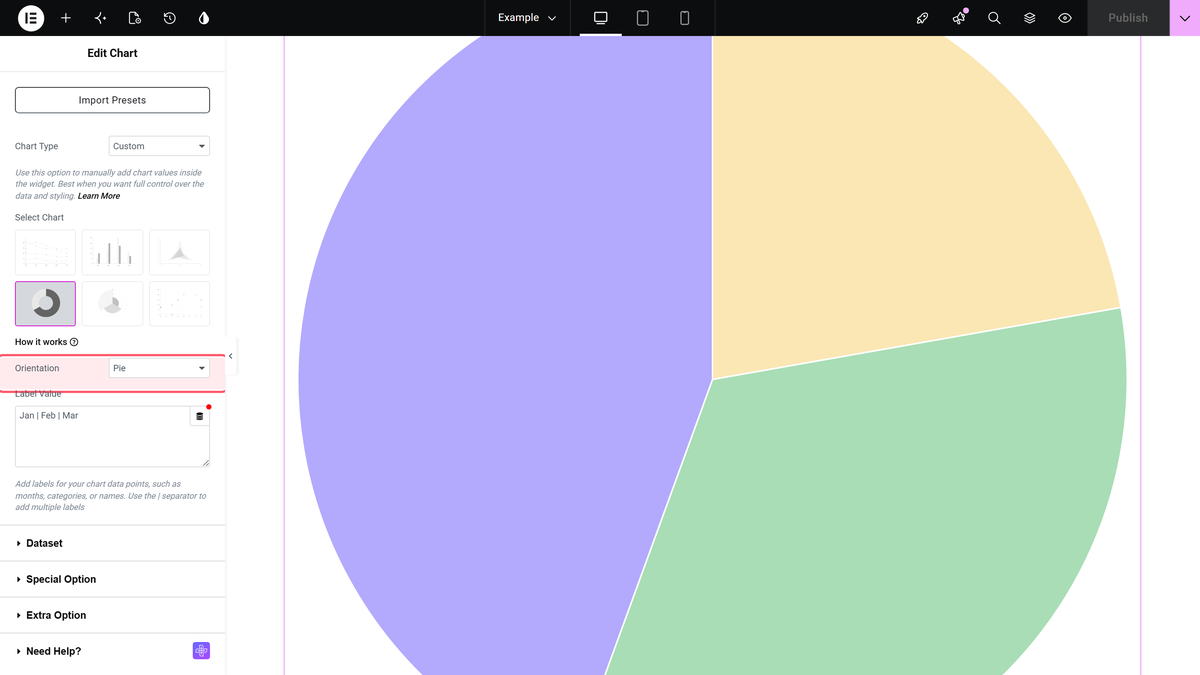Select the scatter chart thumbnail
This screenshot has width=1200, height=675.
pyautogui.click(x=179, y=303)
